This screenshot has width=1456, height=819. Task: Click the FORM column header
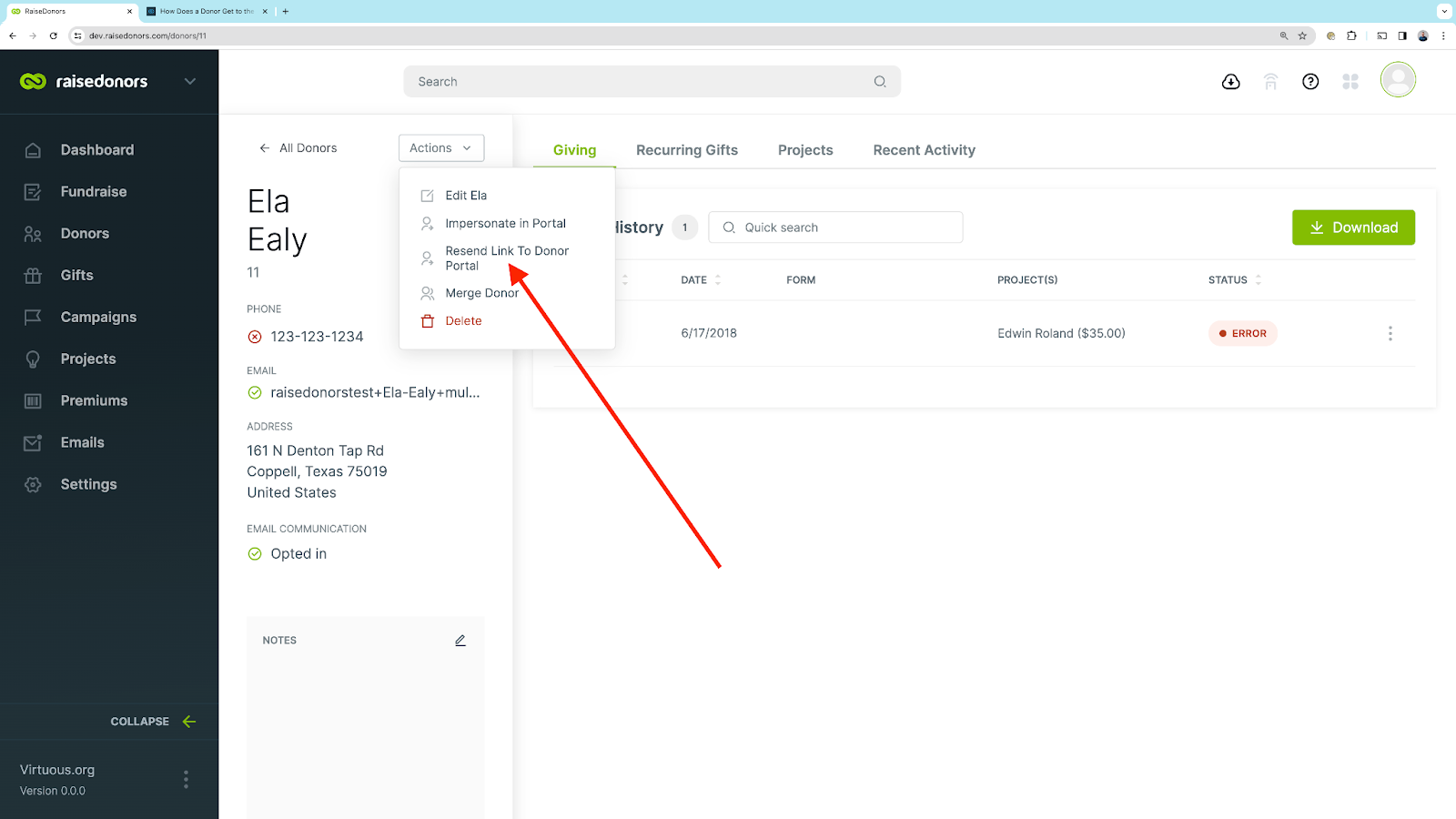pyautogui.click(x=801, y=280)
